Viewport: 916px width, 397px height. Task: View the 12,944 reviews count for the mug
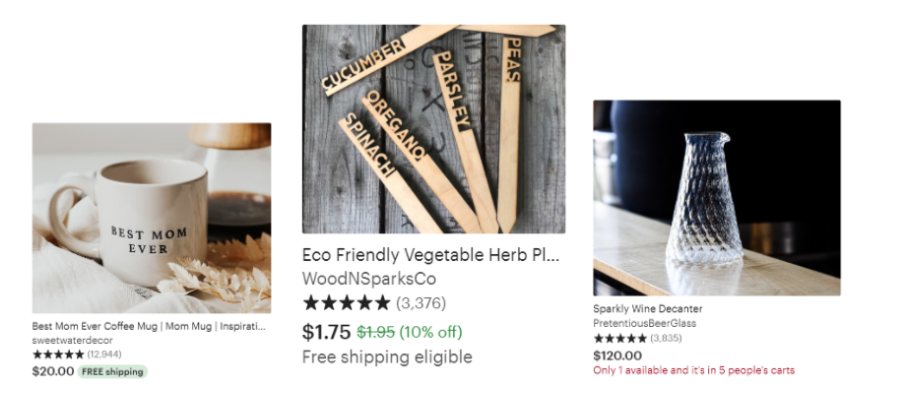coord(105,354)
